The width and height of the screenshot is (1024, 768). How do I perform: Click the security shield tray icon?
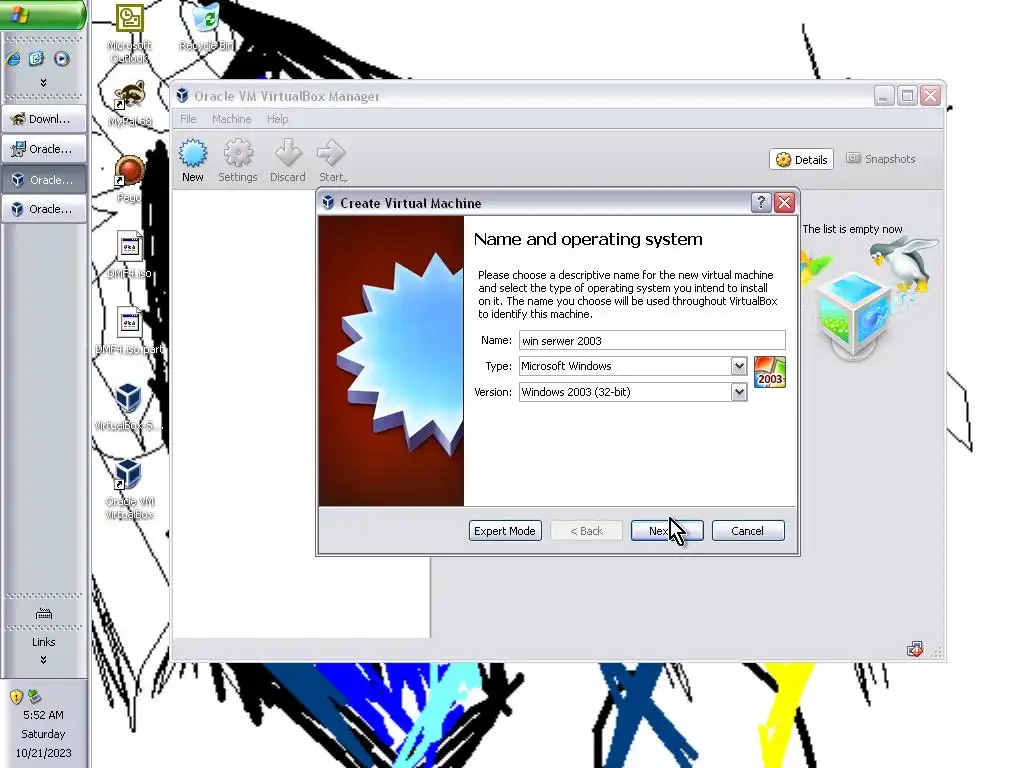click(16, 697)
